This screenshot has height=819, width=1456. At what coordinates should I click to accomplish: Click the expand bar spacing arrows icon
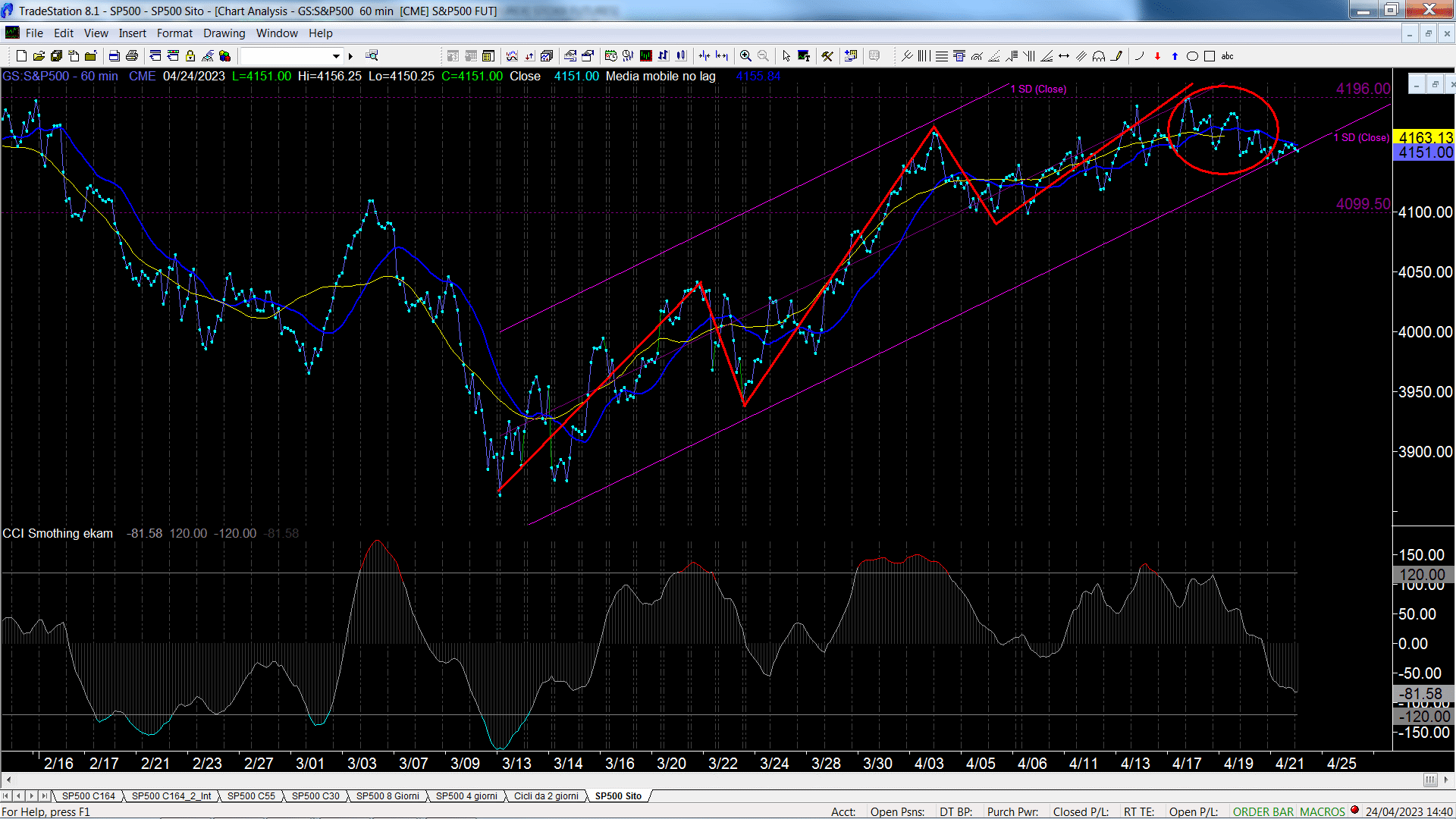[722, 55]
